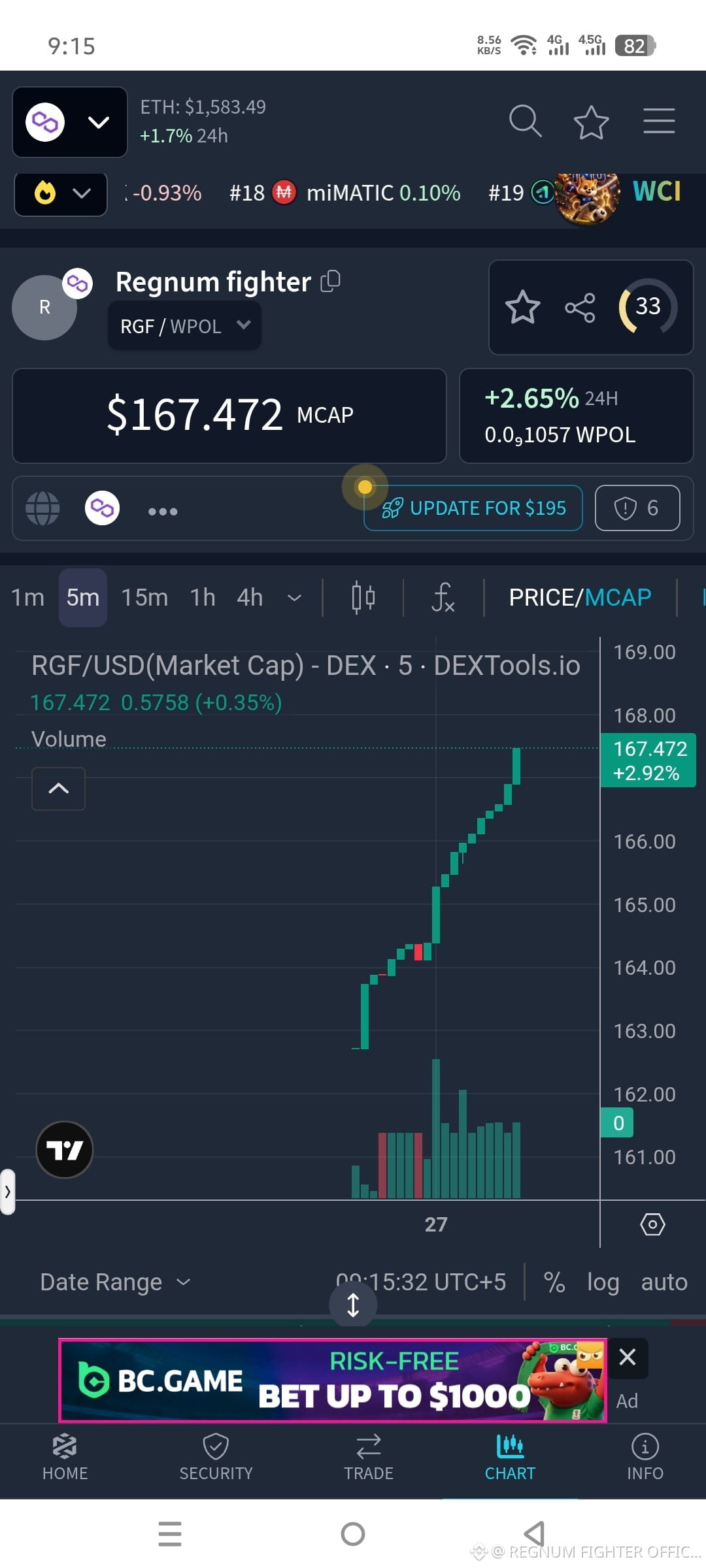
Task: Open favorites star in top header
Action: tap(591, 122)
